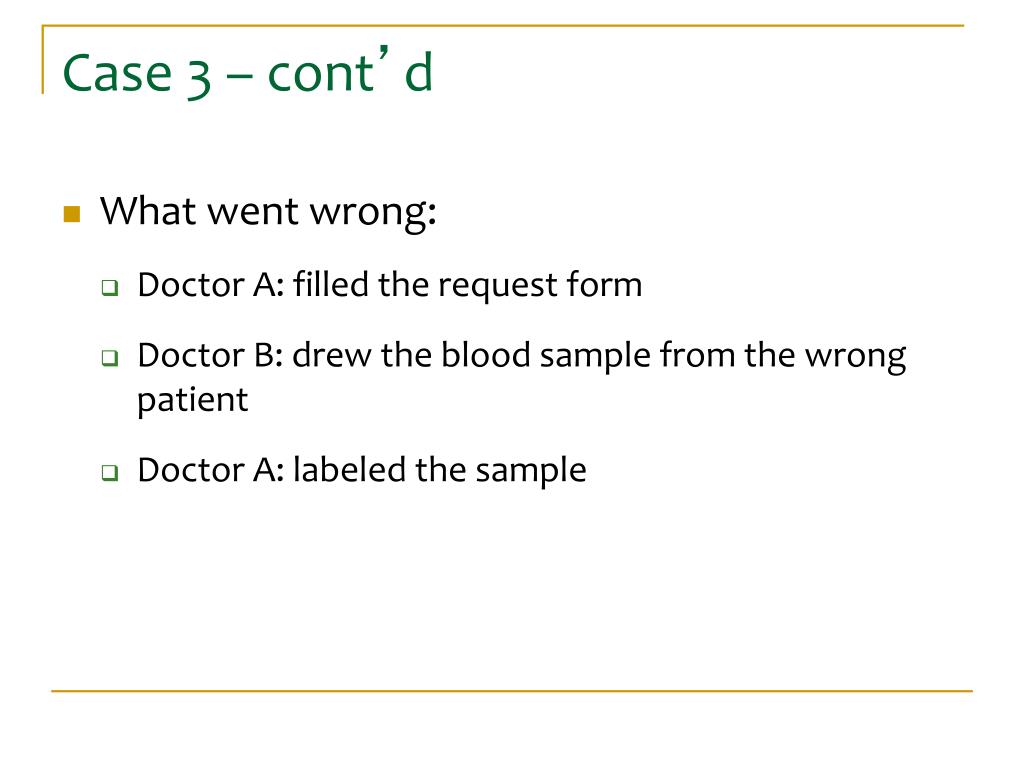Click the number 3 in the title
Image resolution: width=1024 pixels, height=768 pixels.
[x=199, y=76]
